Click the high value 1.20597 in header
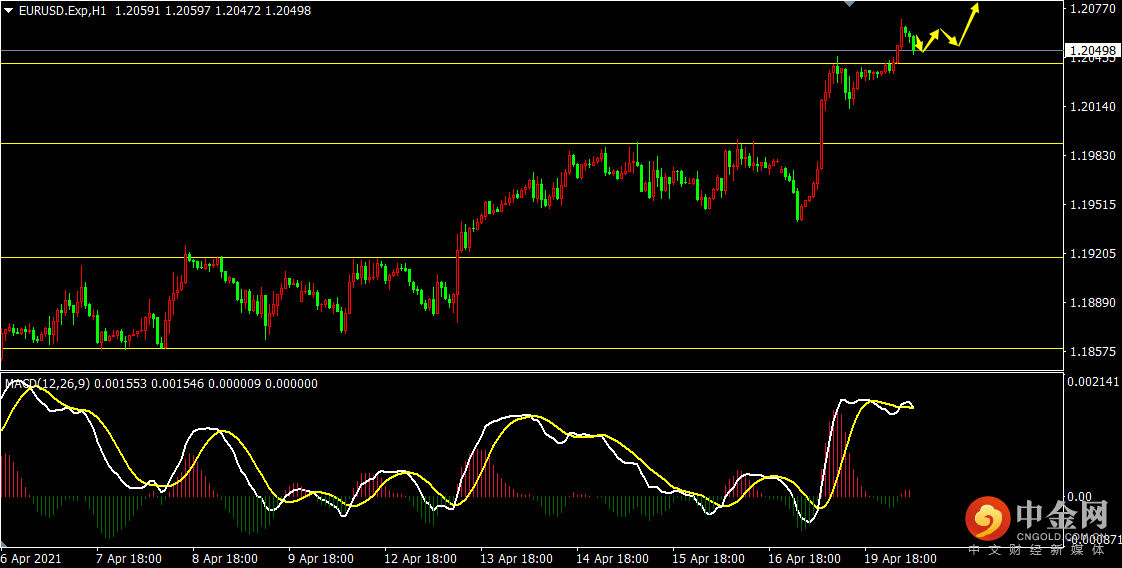This screenshot has width=1122, height=568. click(x=187, y=11)
